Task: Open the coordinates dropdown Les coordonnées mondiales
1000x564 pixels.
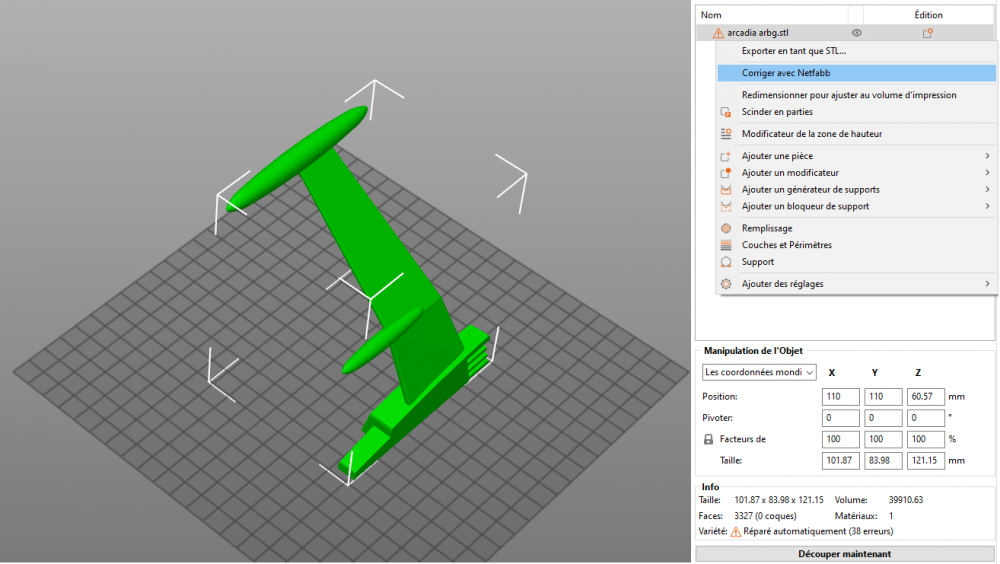Action: point(759,372)
